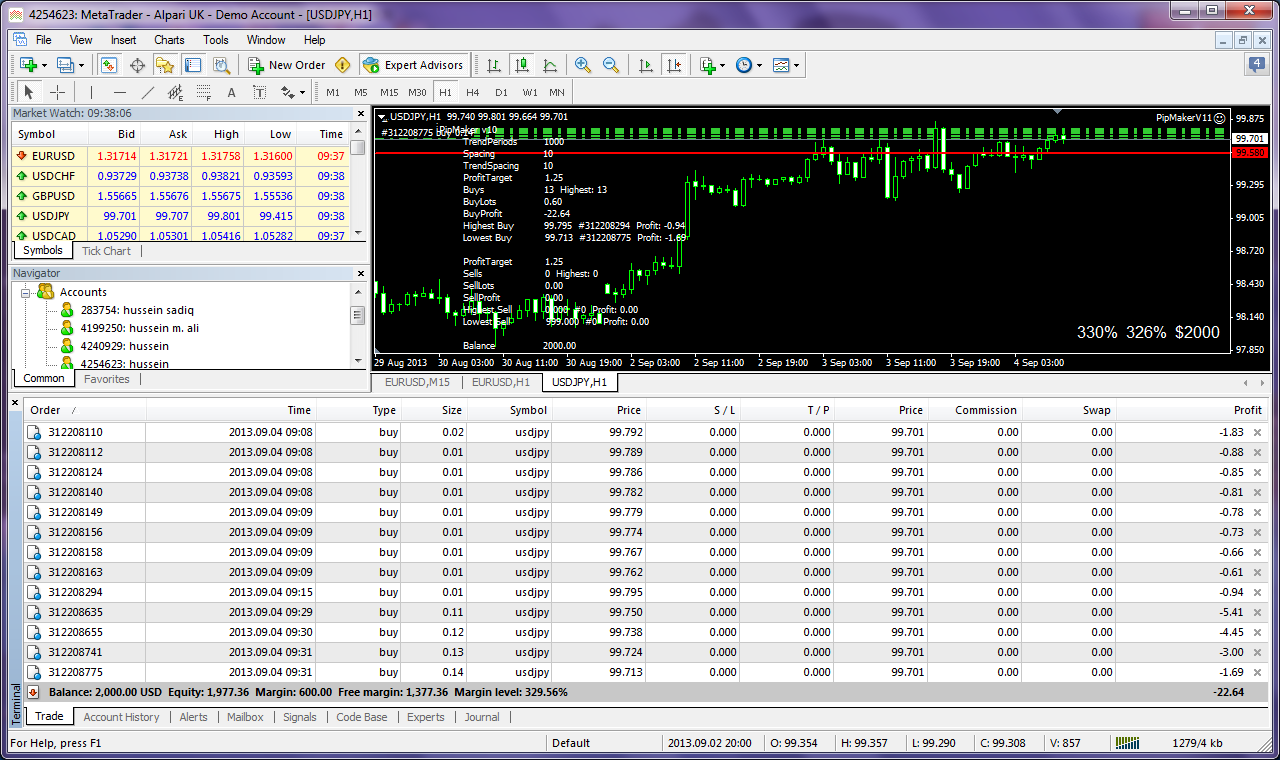Toggle the D1 timeframe button
This screenshot has width=1280, height=760.
[501, 92]
